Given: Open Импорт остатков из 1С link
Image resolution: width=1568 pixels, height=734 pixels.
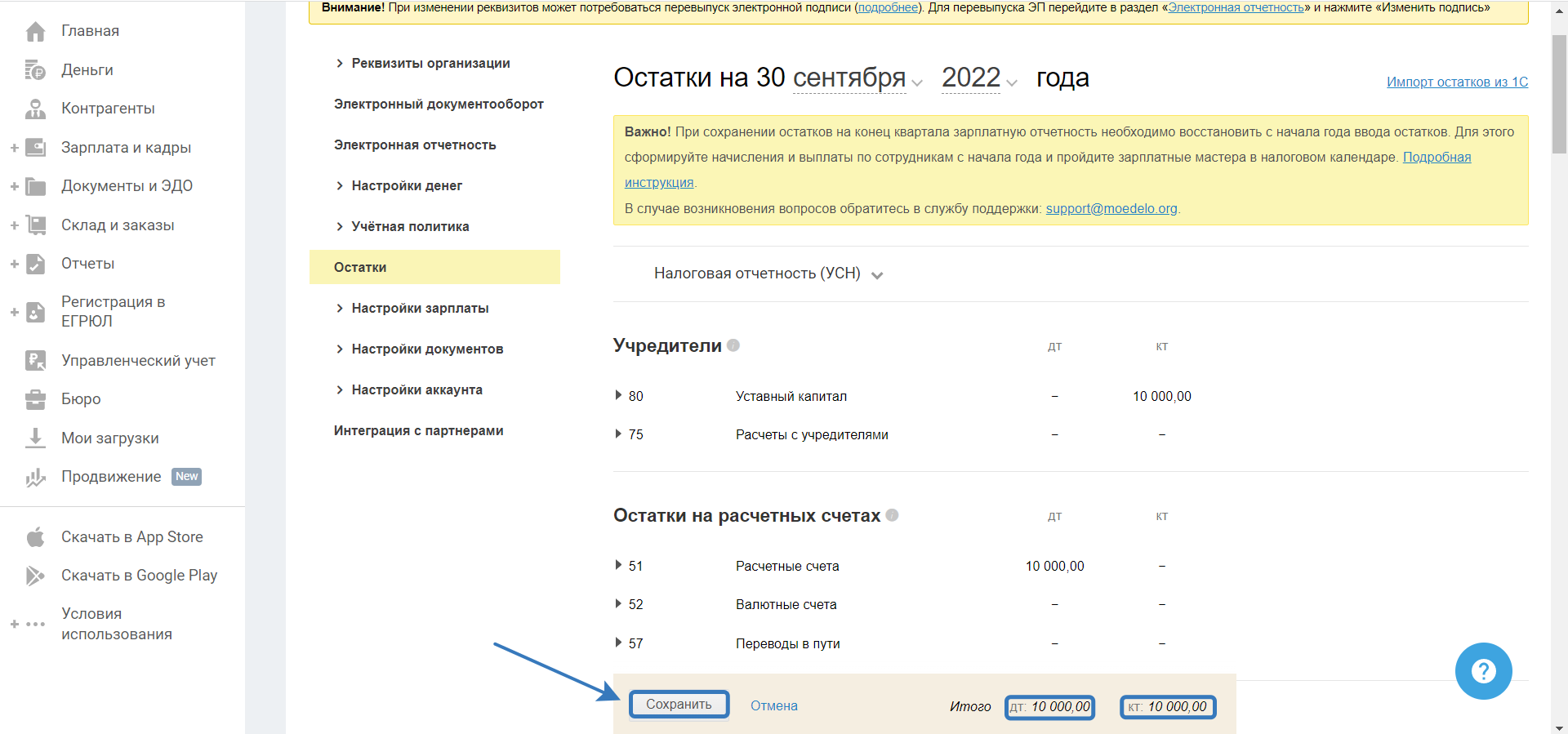Looking at the screenshot, I should [1457, 82].
